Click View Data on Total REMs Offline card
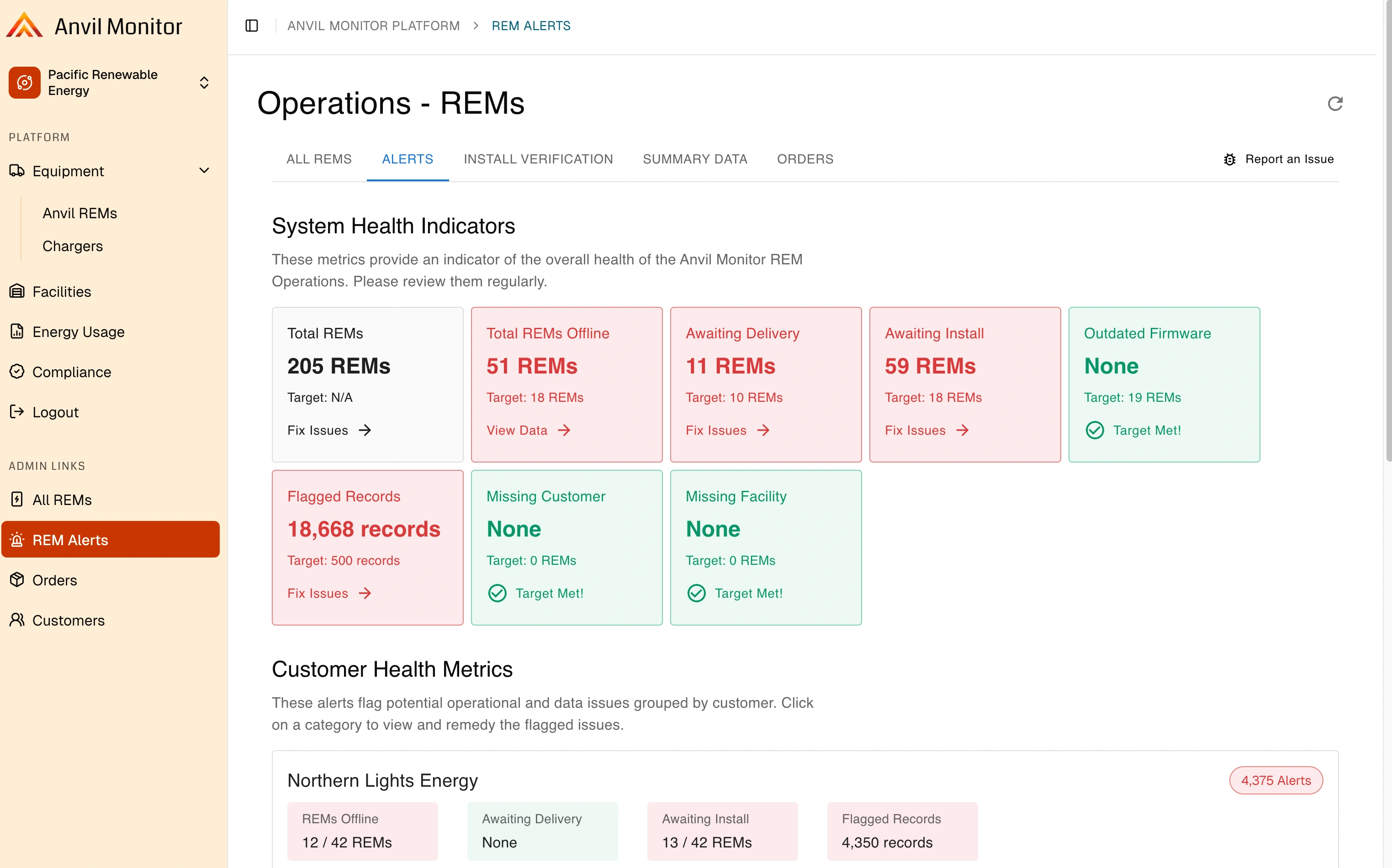The height and width of the screenshot is (868, 1392). pyautogui.click(x=517, y=430)
